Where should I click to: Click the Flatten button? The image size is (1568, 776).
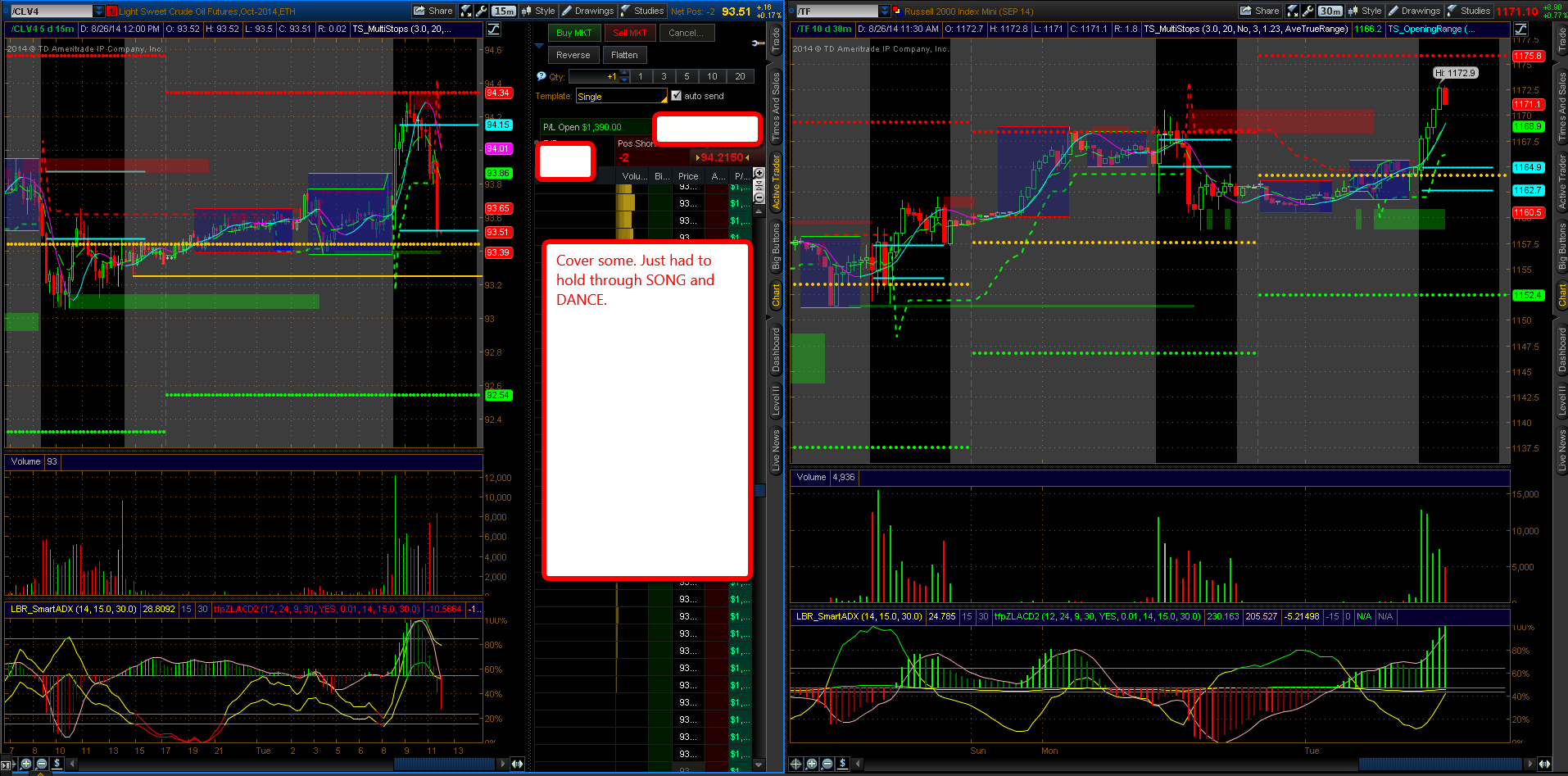tap(624, 55)
